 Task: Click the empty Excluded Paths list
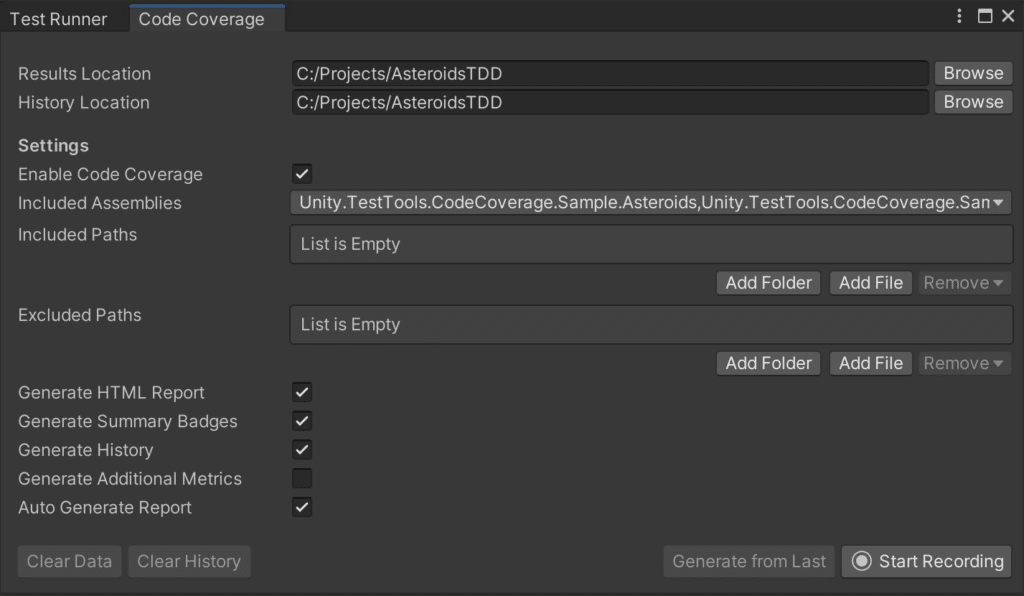click(x=650, y=324)
